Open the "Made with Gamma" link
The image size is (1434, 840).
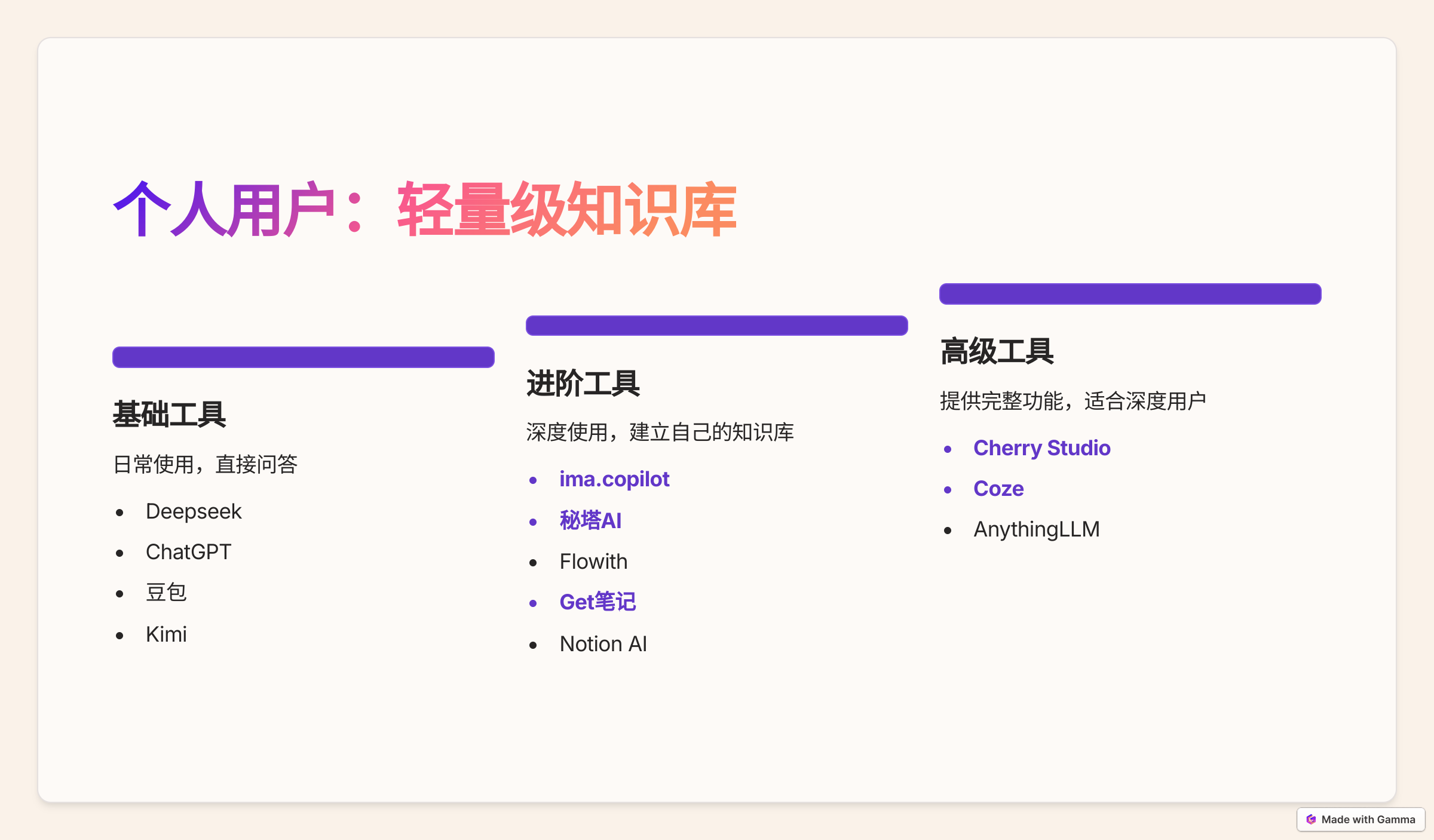pos(1368,819)
